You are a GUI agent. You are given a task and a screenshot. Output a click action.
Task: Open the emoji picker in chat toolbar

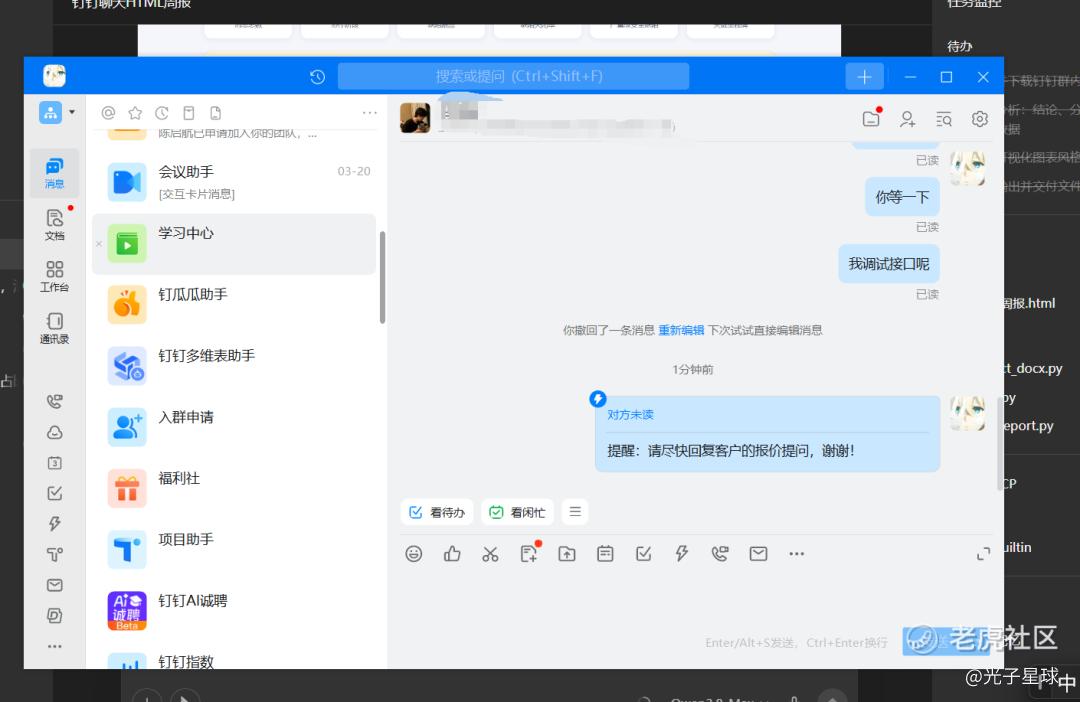point(413,554)
